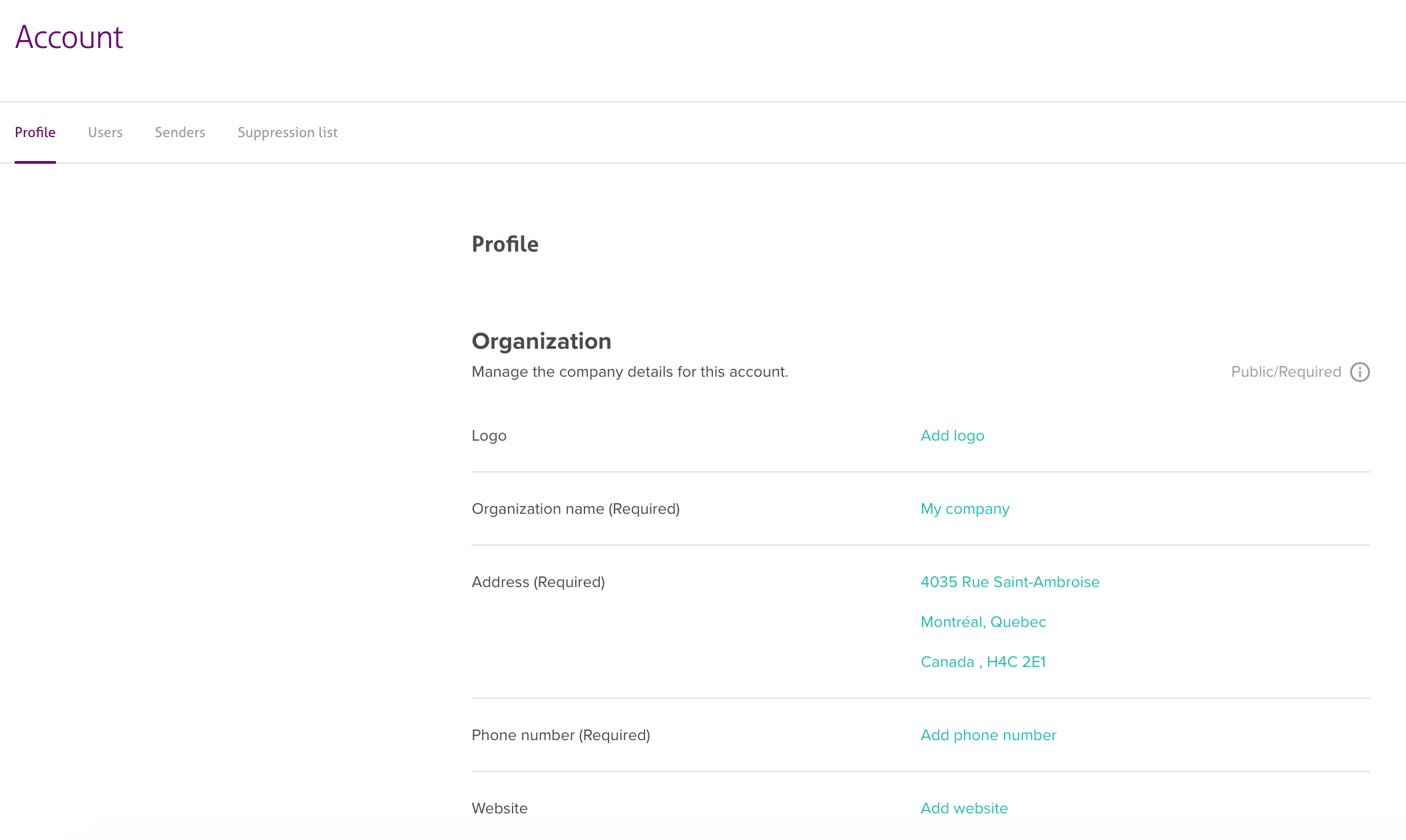Screen dimensions: 1406x840
Task: Go to the Senders tab
Action: click(180, 132)
